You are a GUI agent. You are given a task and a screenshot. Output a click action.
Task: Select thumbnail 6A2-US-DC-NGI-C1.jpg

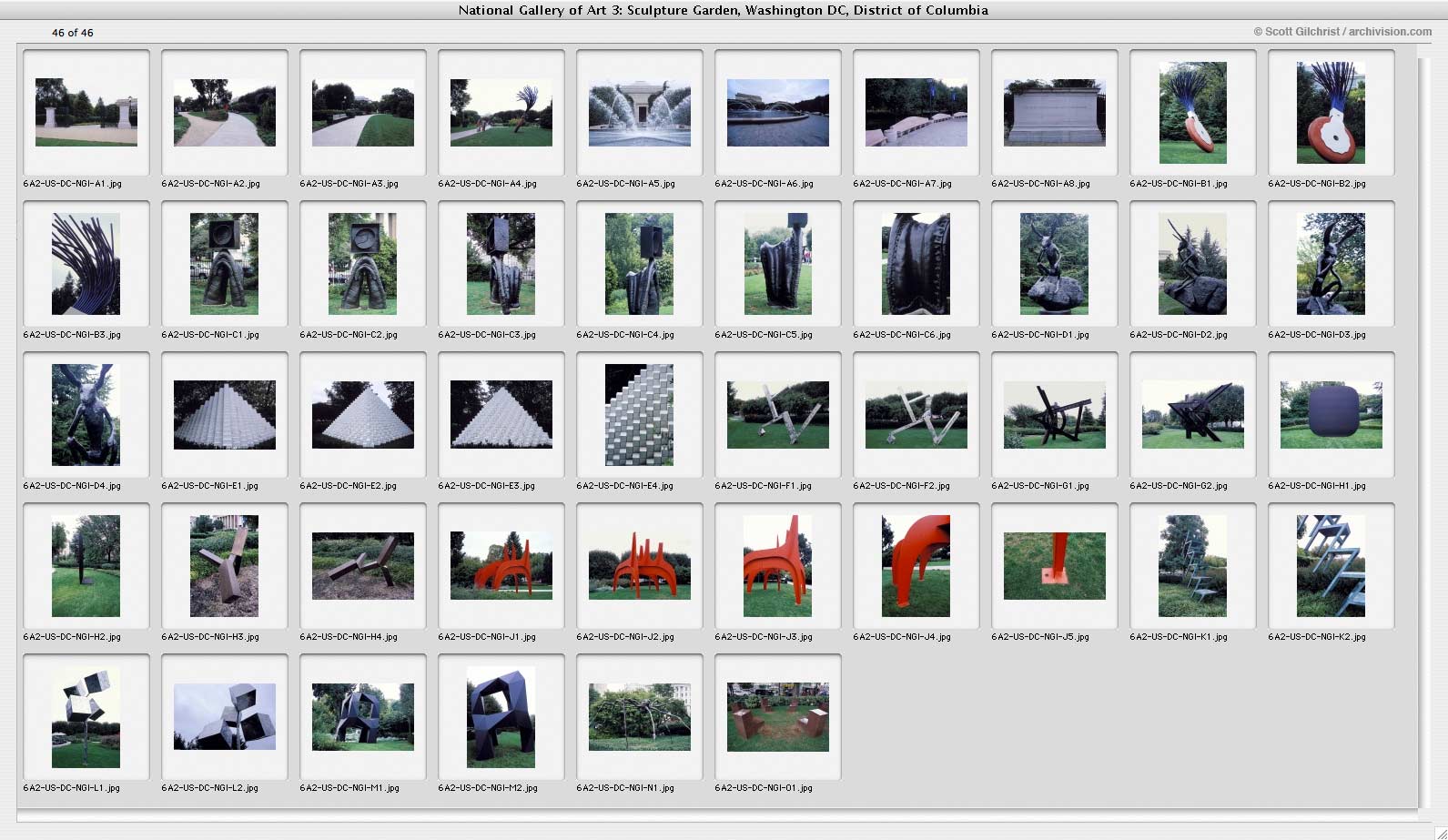[x=225, y=264]
